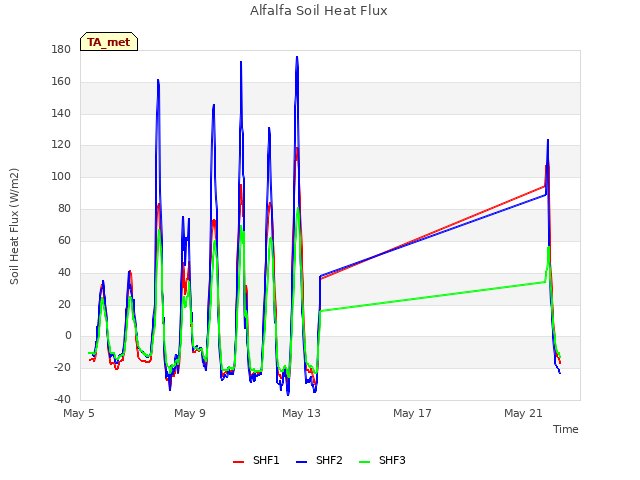Toggle the SHF3 legend entry
The height and width of the screenshot is (480, 640).
pos(382,461)
